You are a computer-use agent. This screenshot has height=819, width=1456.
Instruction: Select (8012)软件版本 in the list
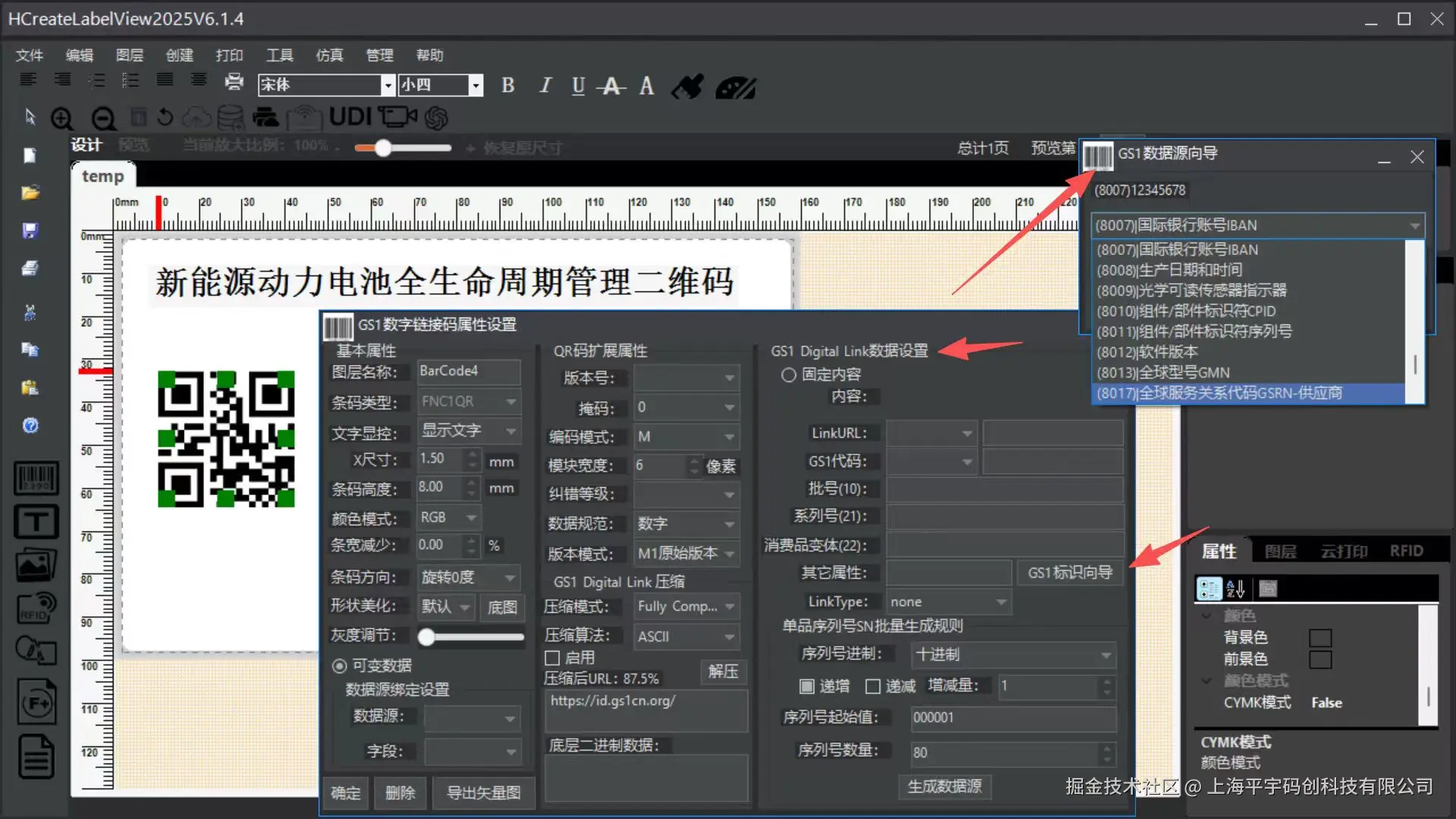[1147, 352]
